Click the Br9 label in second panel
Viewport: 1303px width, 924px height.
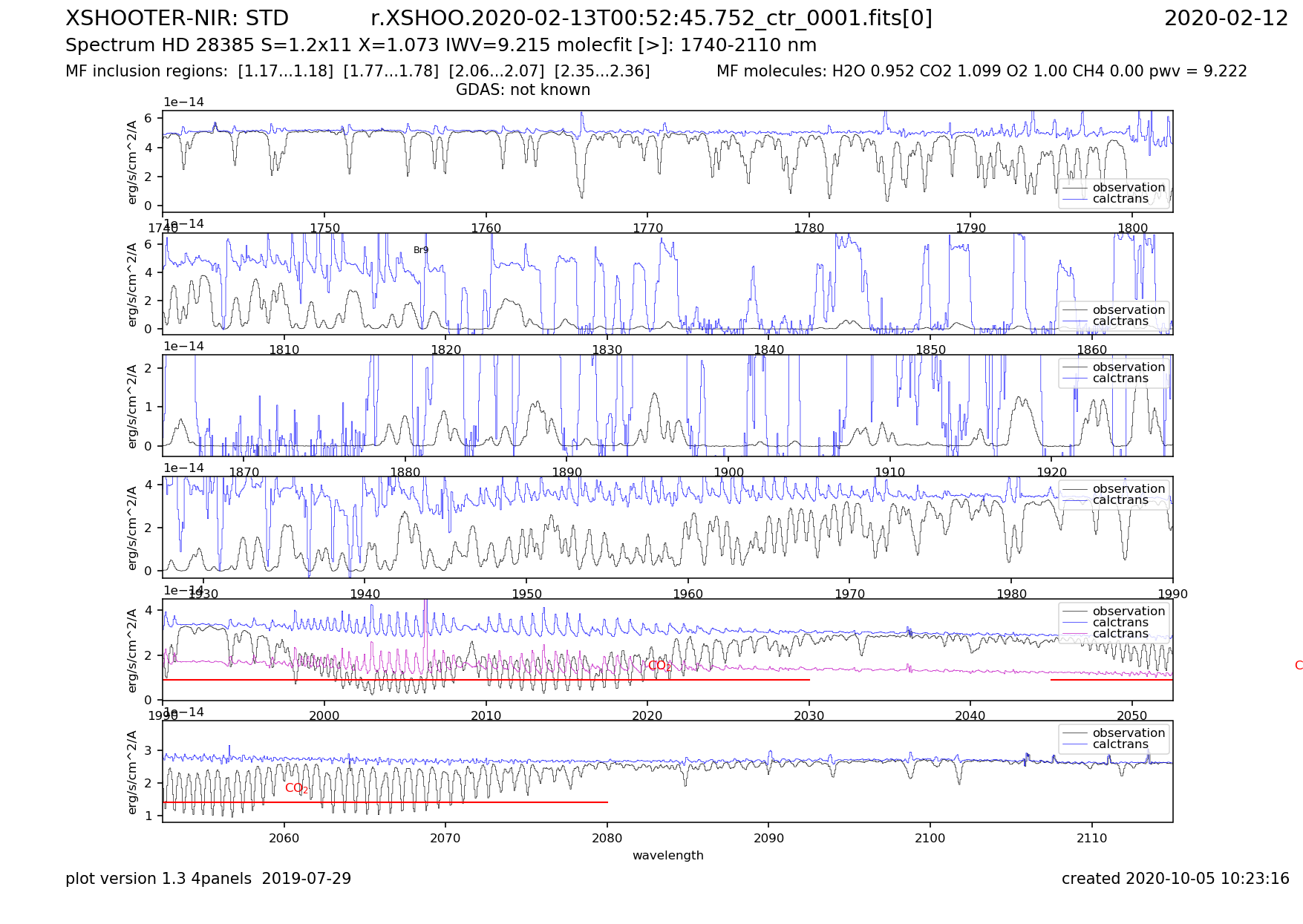pyautogui.click(x=421, y=250)
